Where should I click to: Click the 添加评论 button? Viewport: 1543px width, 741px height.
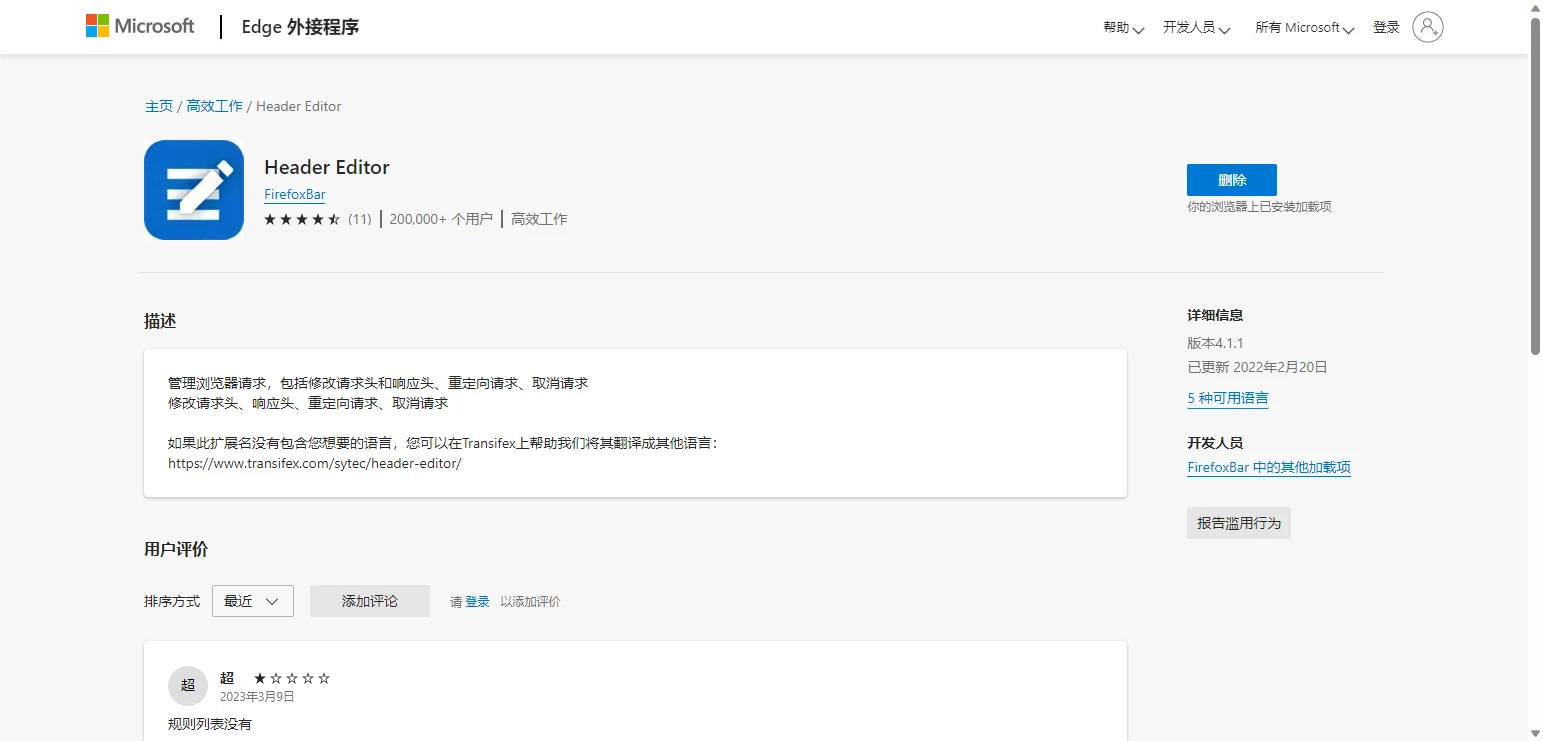[x=370, y=601]
